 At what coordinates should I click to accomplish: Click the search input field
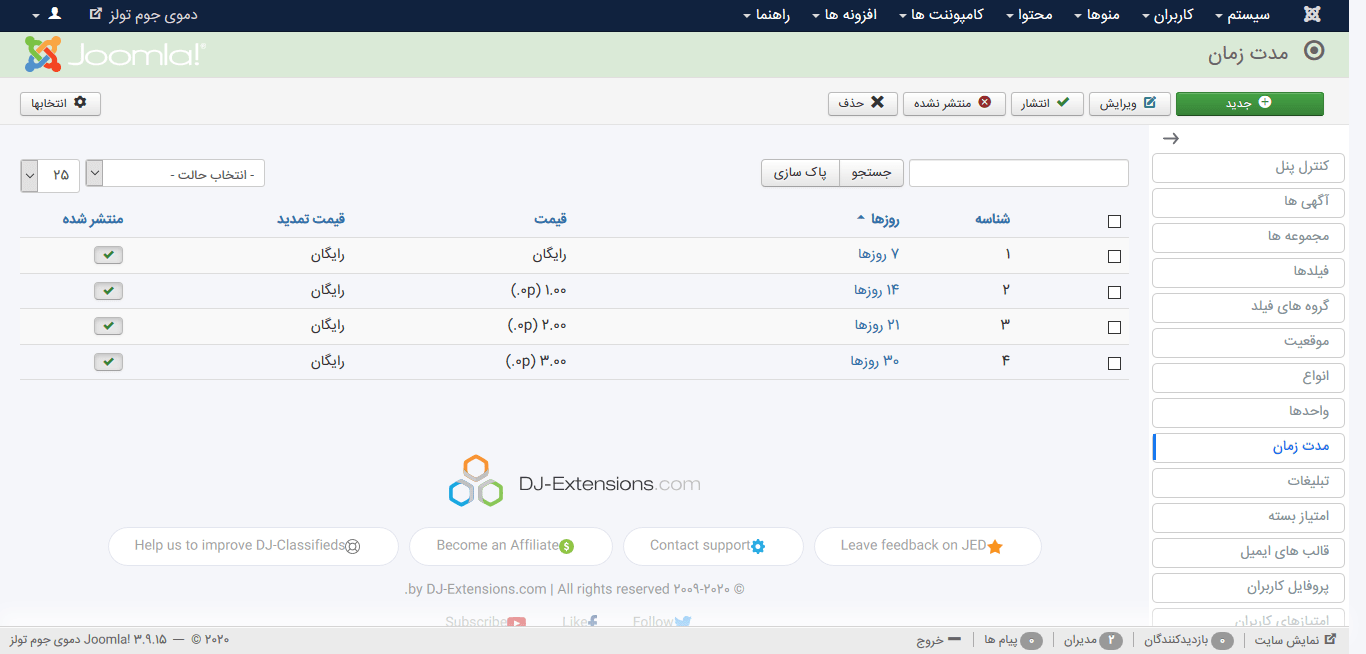(1018, 173)
